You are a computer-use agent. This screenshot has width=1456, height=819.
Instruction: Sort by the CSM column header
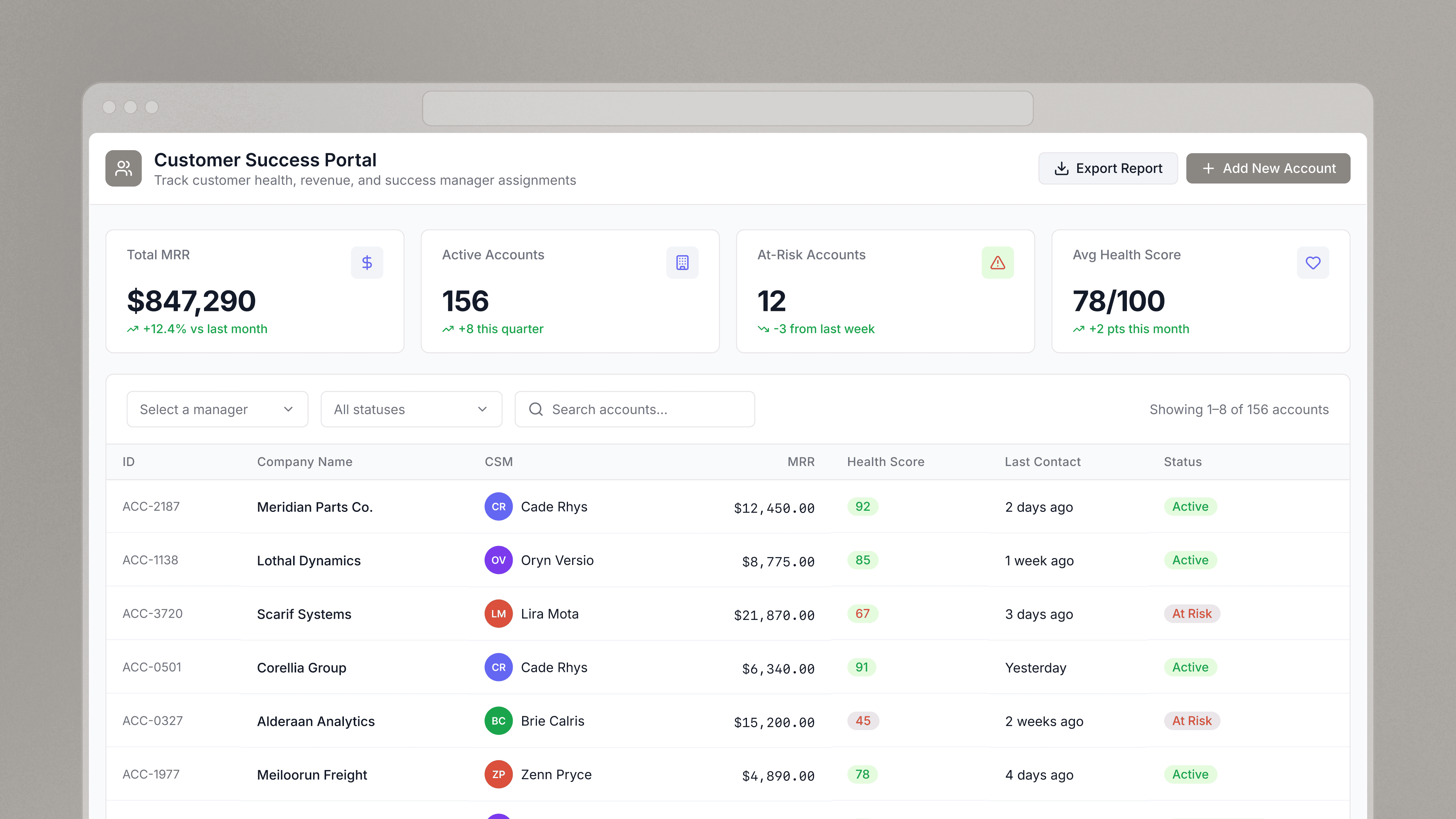(x=499, y=462)
